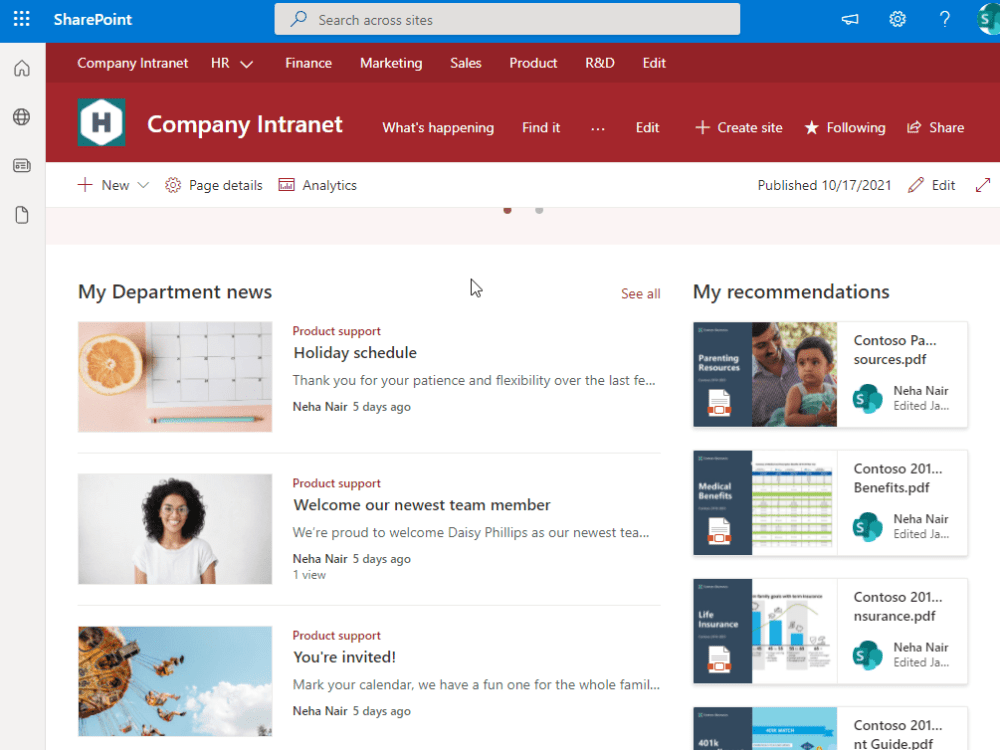Open the orange and calendar thumbnail
The height and width of the screenshot is (750, 1000).
[x=175, y=377]
